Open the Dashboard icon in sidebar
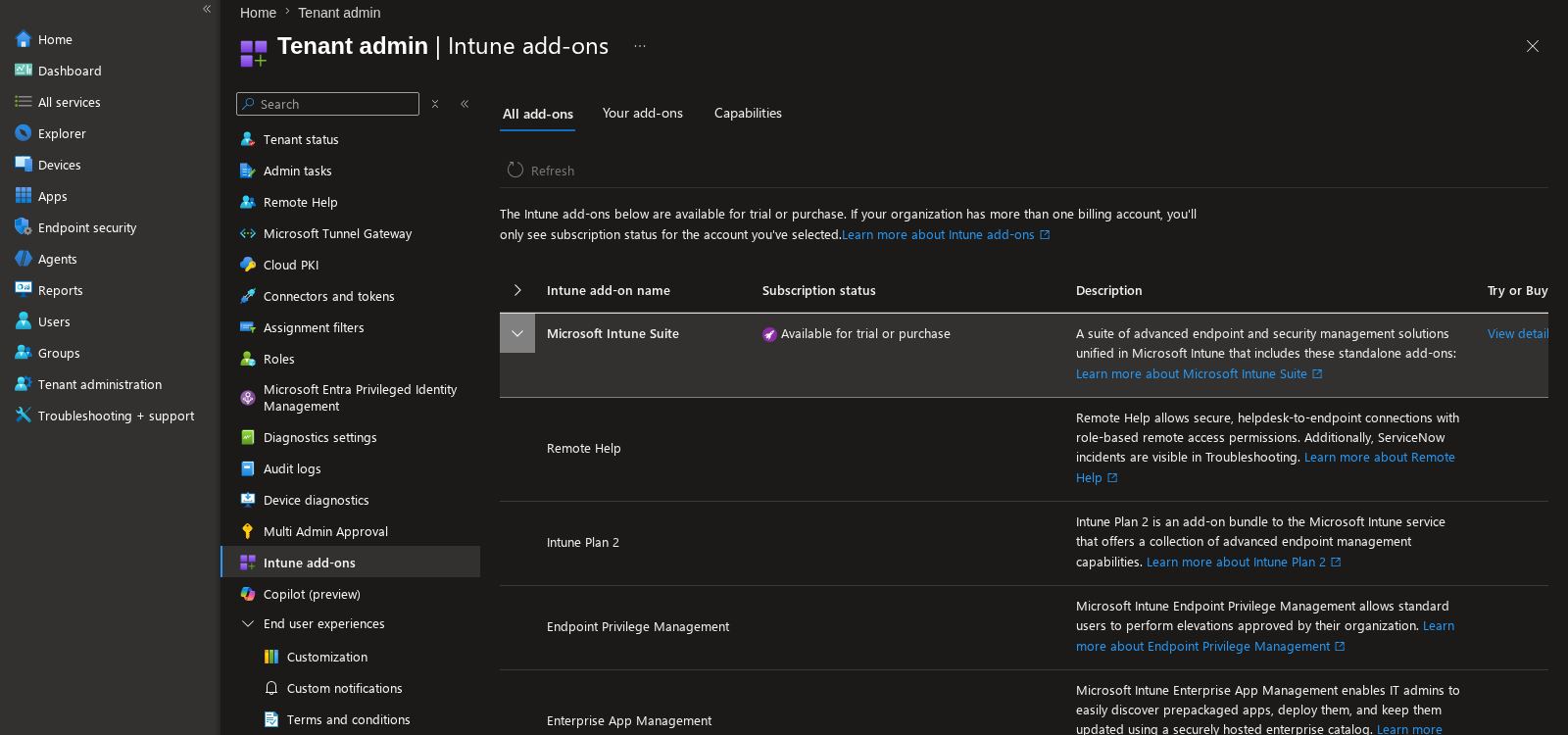The width and height of the screenshot is (1568, 735). point(24,71)
